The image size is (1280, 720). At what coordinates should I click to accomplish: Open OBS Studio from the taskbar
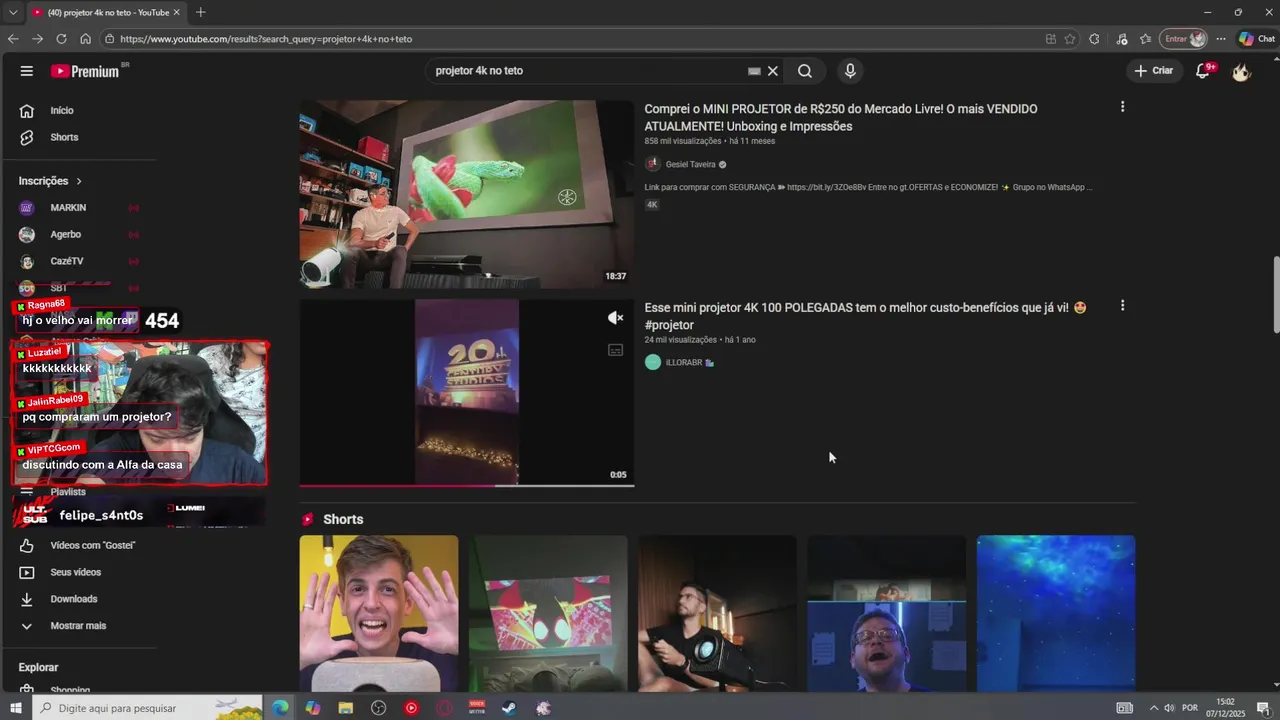(379, 708)
